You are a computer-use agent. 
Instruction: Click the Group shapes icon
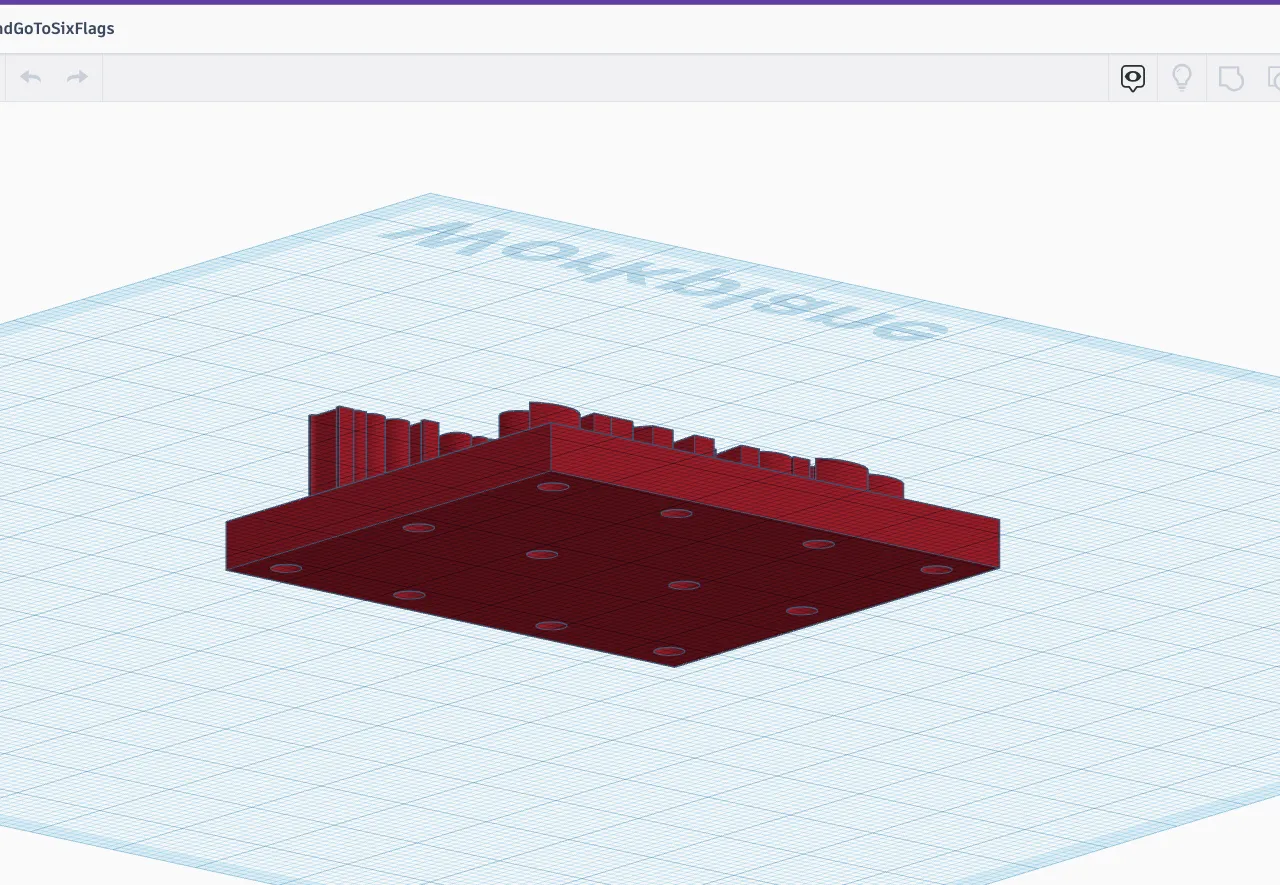click(1231, 78)
